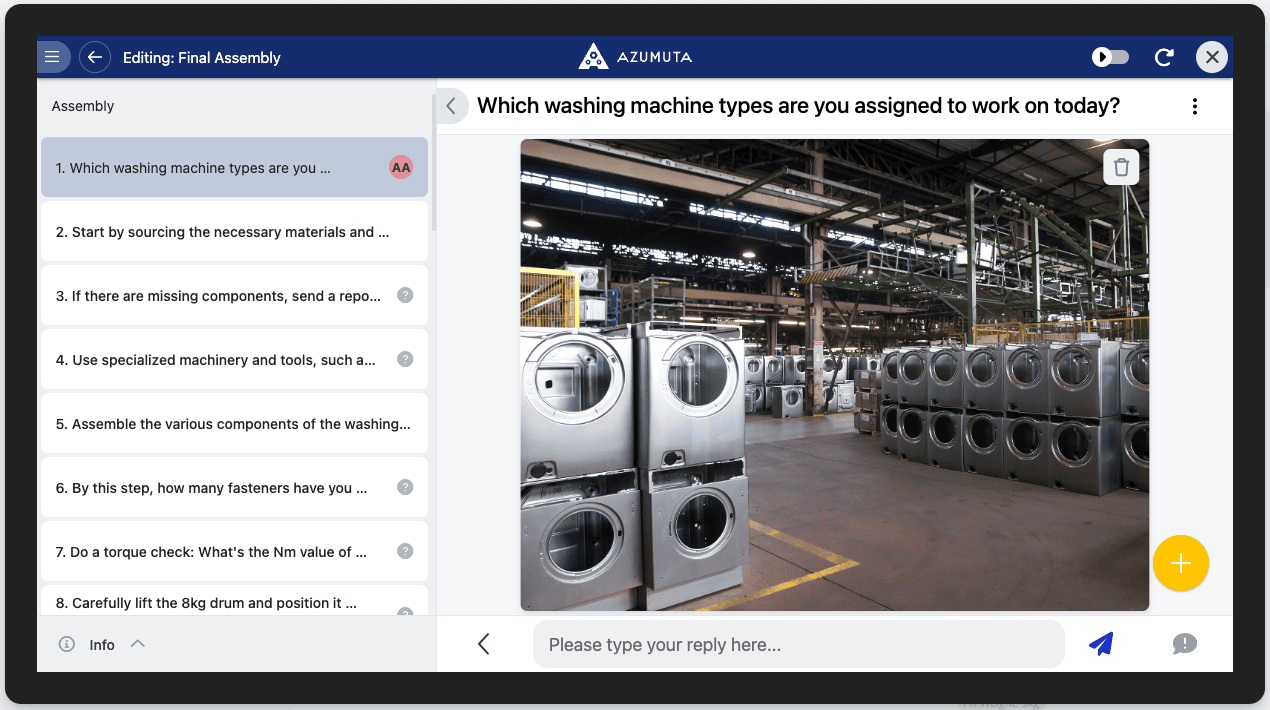The image size is (1270, 710).
Task: Collapse sidebar with chevron beside question title
Action: (451, 106)
